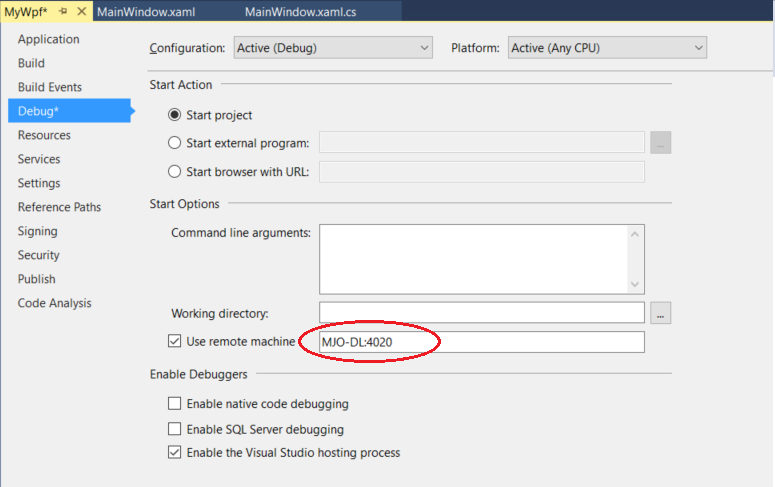Browse for working directory with ellipsis button
The height and width of the screenshot is (487, 775).
pyautogui.click(x=660, y=313)
